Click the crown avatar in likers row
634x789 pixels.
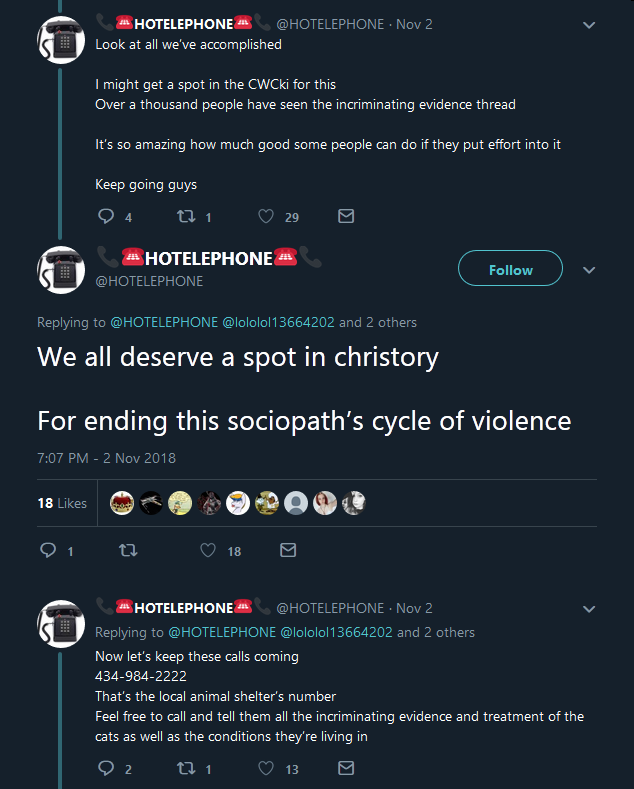pos(122,503)
